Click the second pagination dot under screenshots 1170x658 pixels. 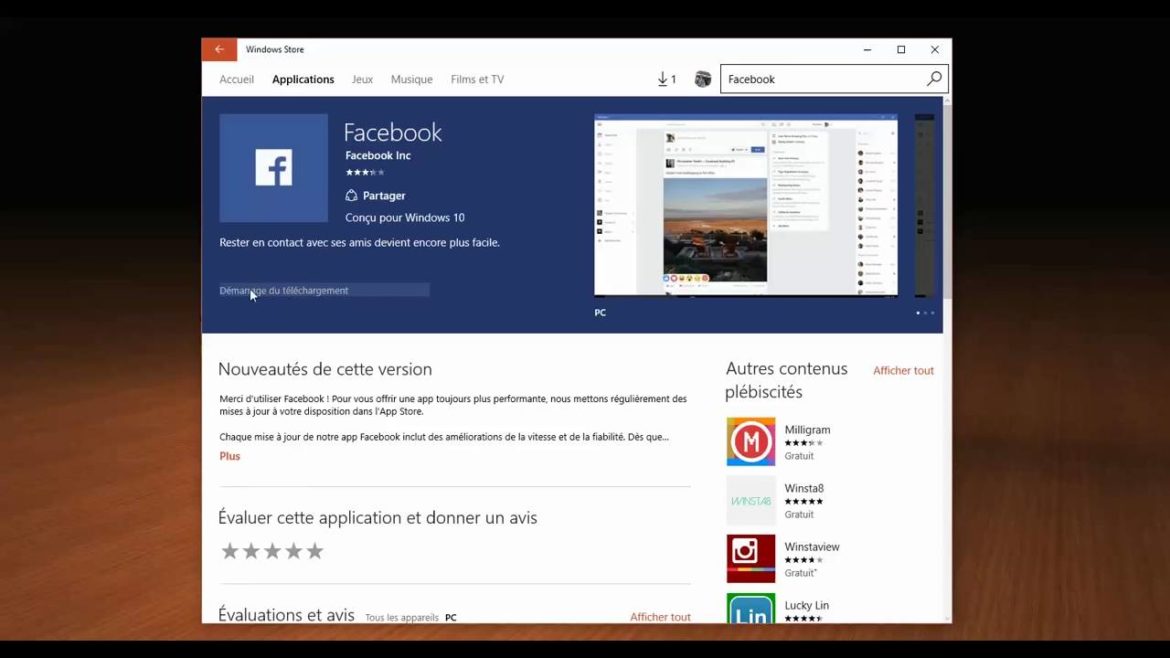point(925,312)
